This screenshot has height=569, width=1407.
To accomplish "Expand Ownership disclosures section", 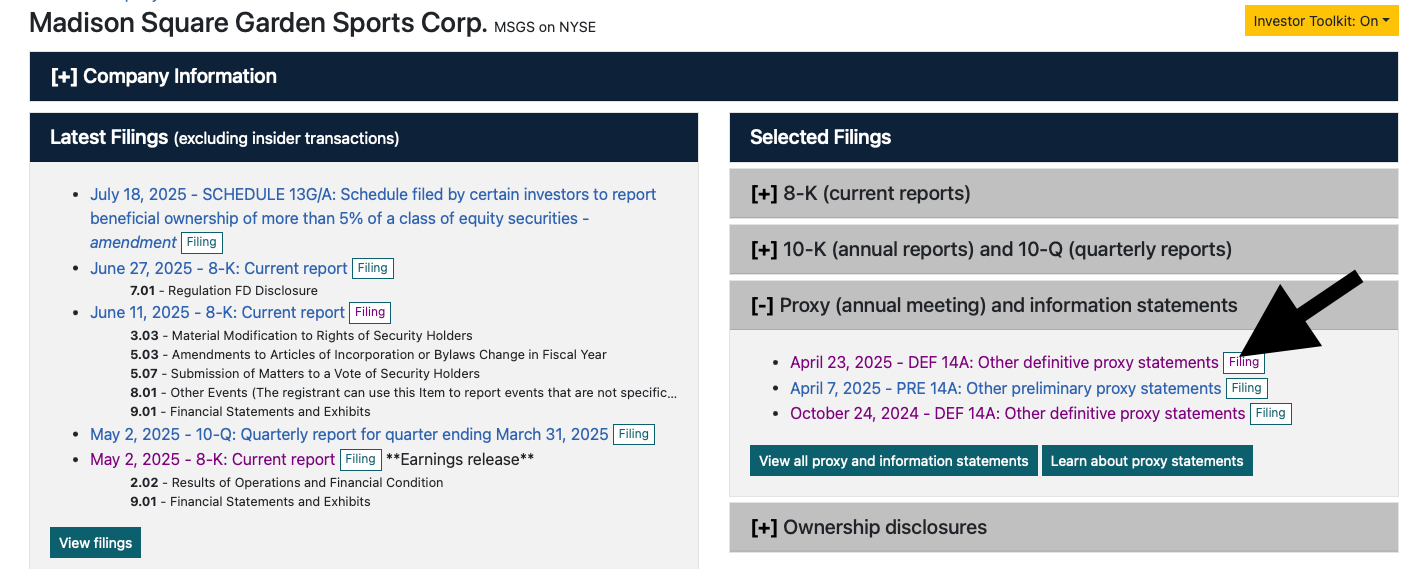I will [1064, 527].
